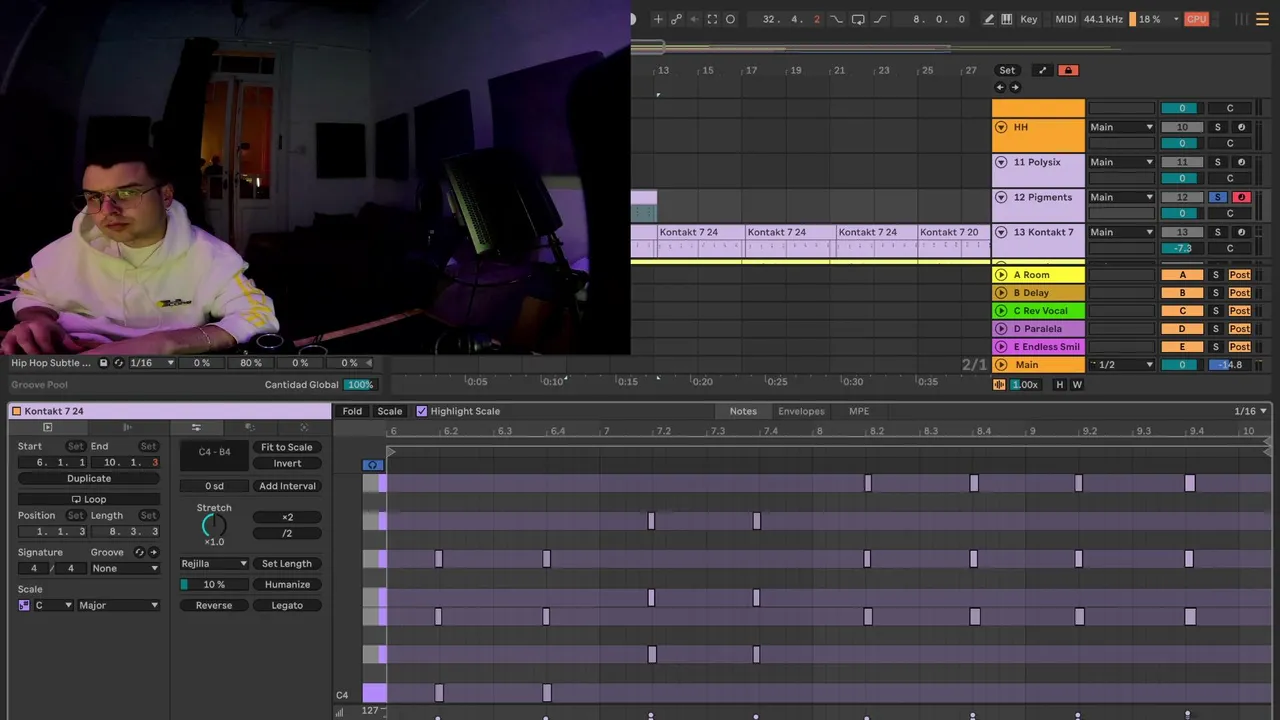Viewport: 1280px width, 720px height.
Task: Collapse the 12 Pigments track
Action: tap(1001, 197)
